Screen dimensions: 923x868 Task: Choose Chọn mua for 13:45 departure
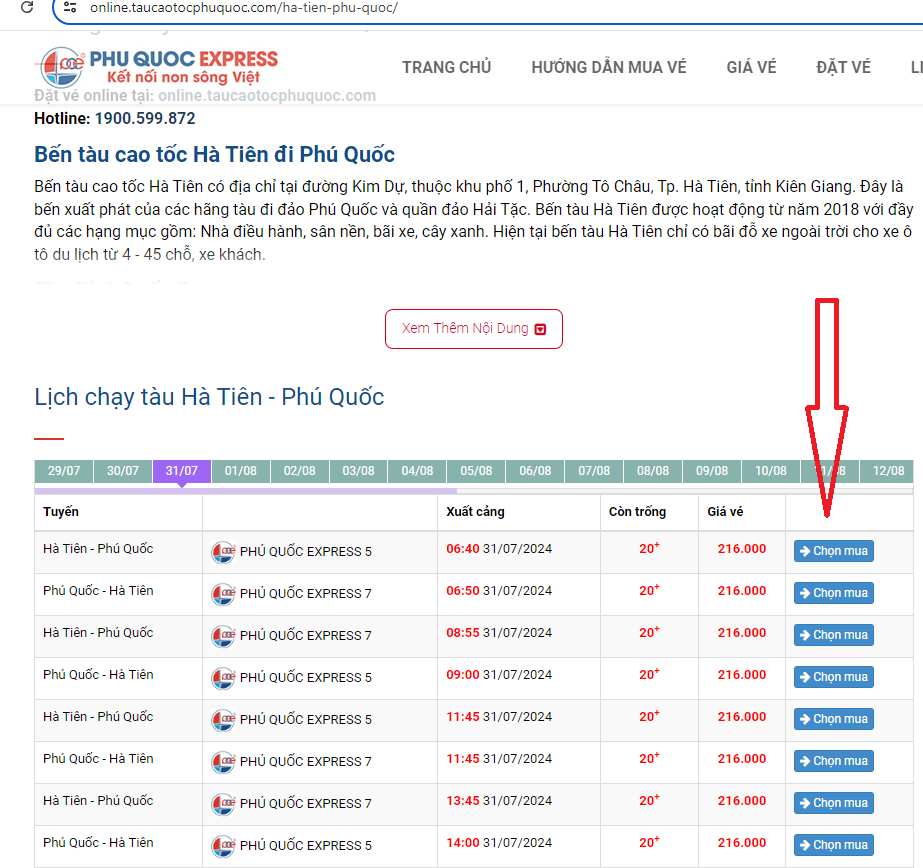pos(834,803)
